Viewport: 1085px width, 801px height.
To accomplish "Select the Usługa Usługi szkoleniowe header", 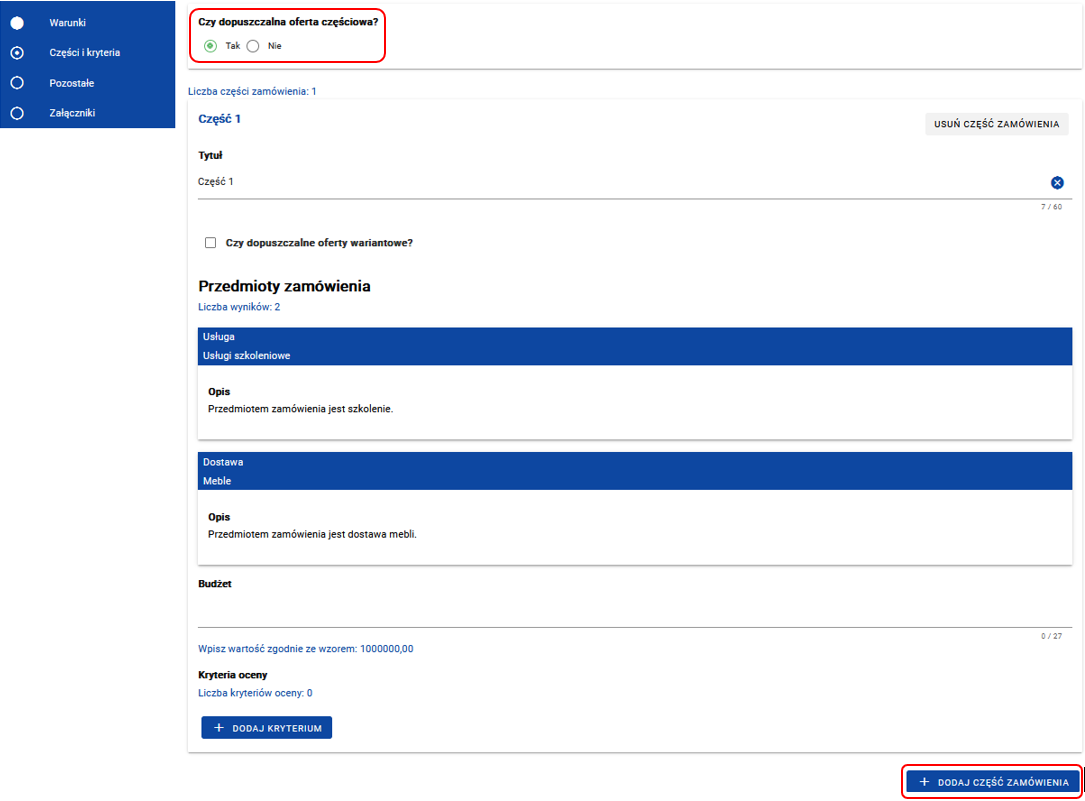I will pos(634,346).
